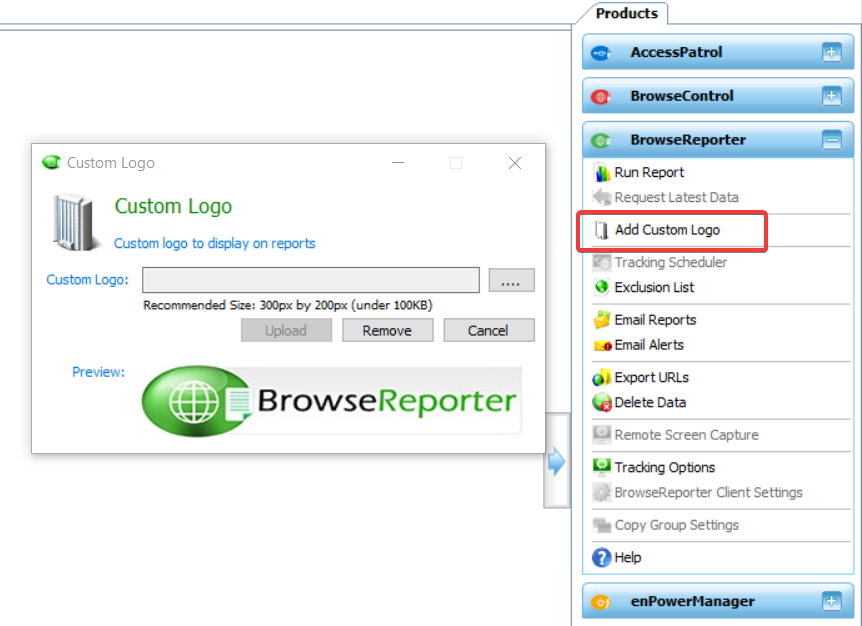Image resolution: width=862 pixels, height=626 pixels.
Task: Click the Delete Data icon
Action: click(601, 402)
